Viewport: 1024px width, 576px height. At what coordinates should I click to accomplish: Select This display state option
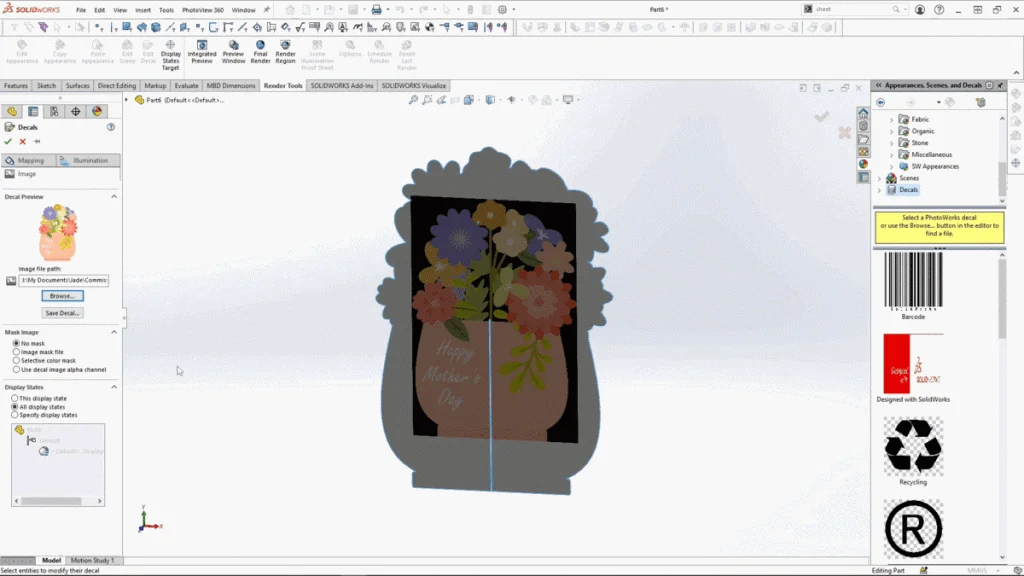pyautogui.click(x=16, y=398)
